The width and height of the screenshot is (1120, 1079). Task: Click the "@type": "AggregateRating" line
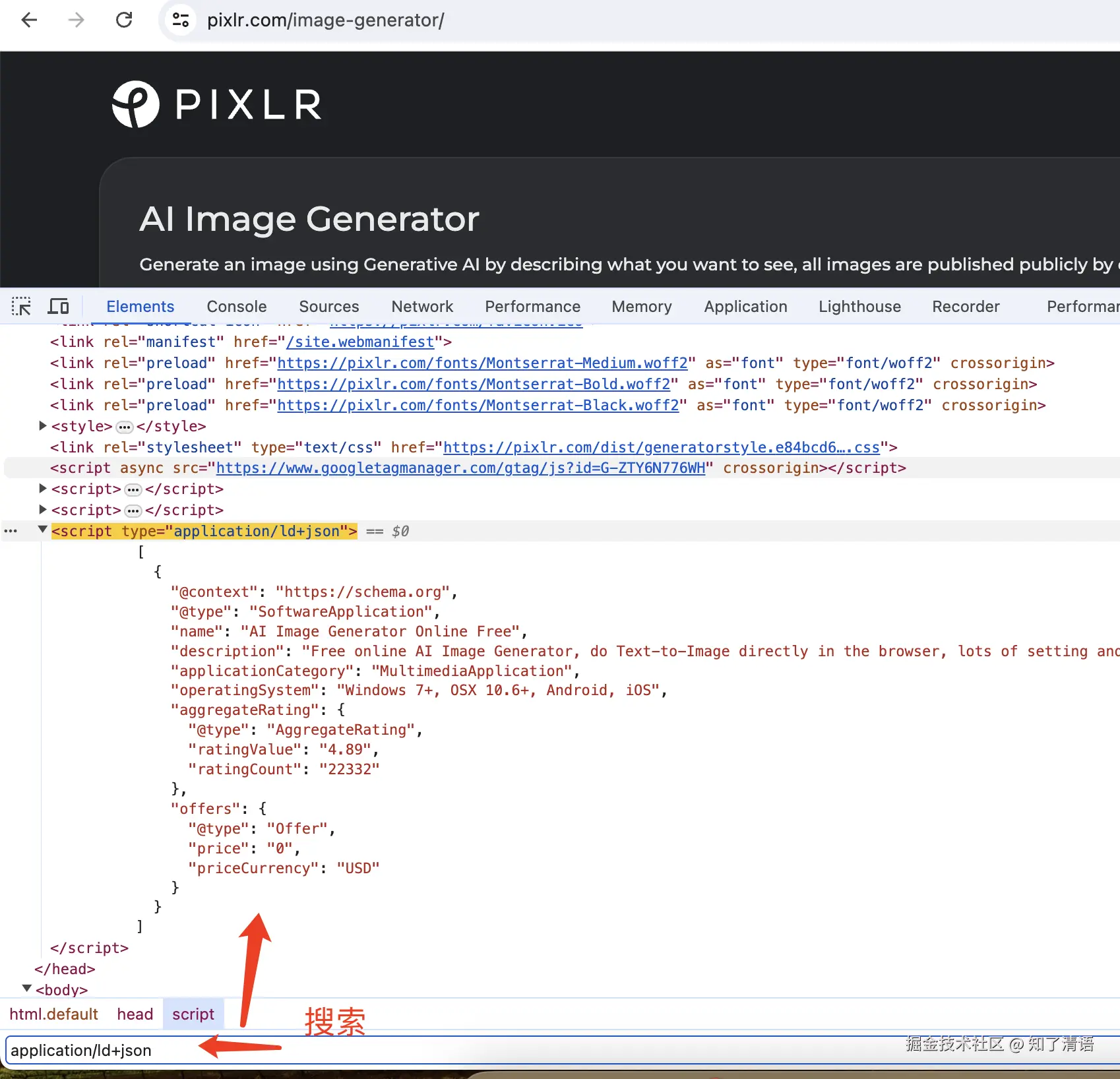(x=305, y=729)
